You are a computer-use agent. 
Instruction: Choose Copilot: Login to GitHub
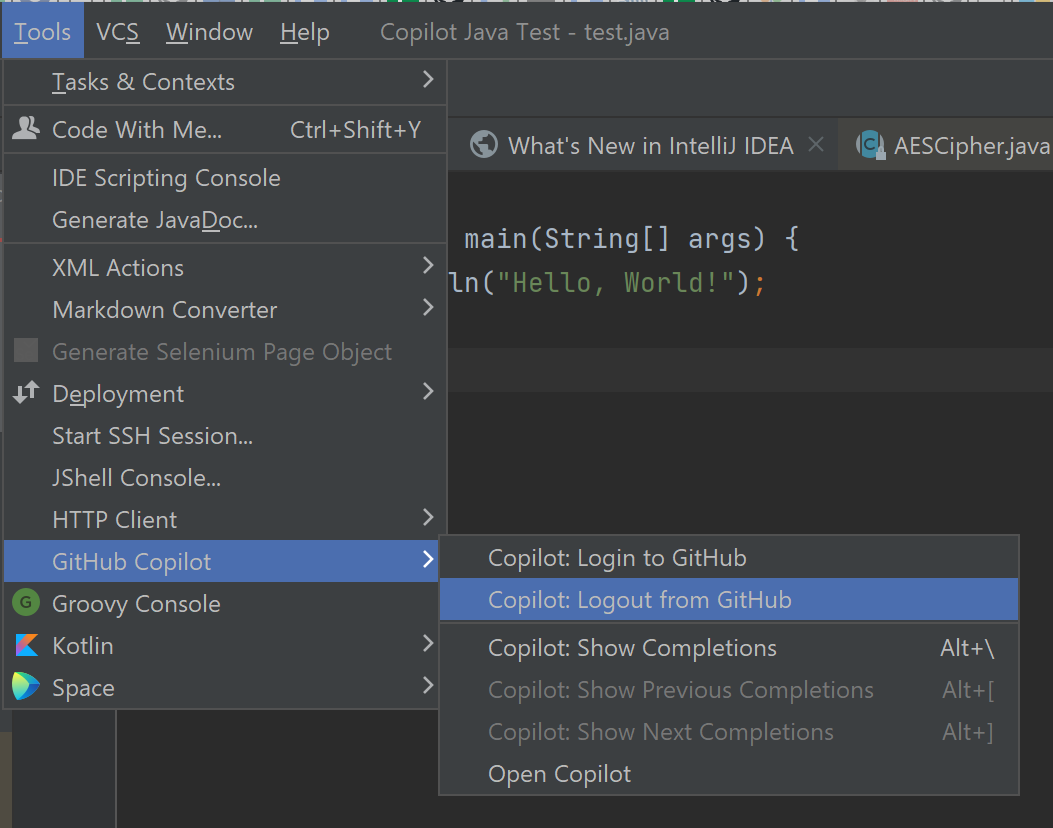(x=729, y=558)
